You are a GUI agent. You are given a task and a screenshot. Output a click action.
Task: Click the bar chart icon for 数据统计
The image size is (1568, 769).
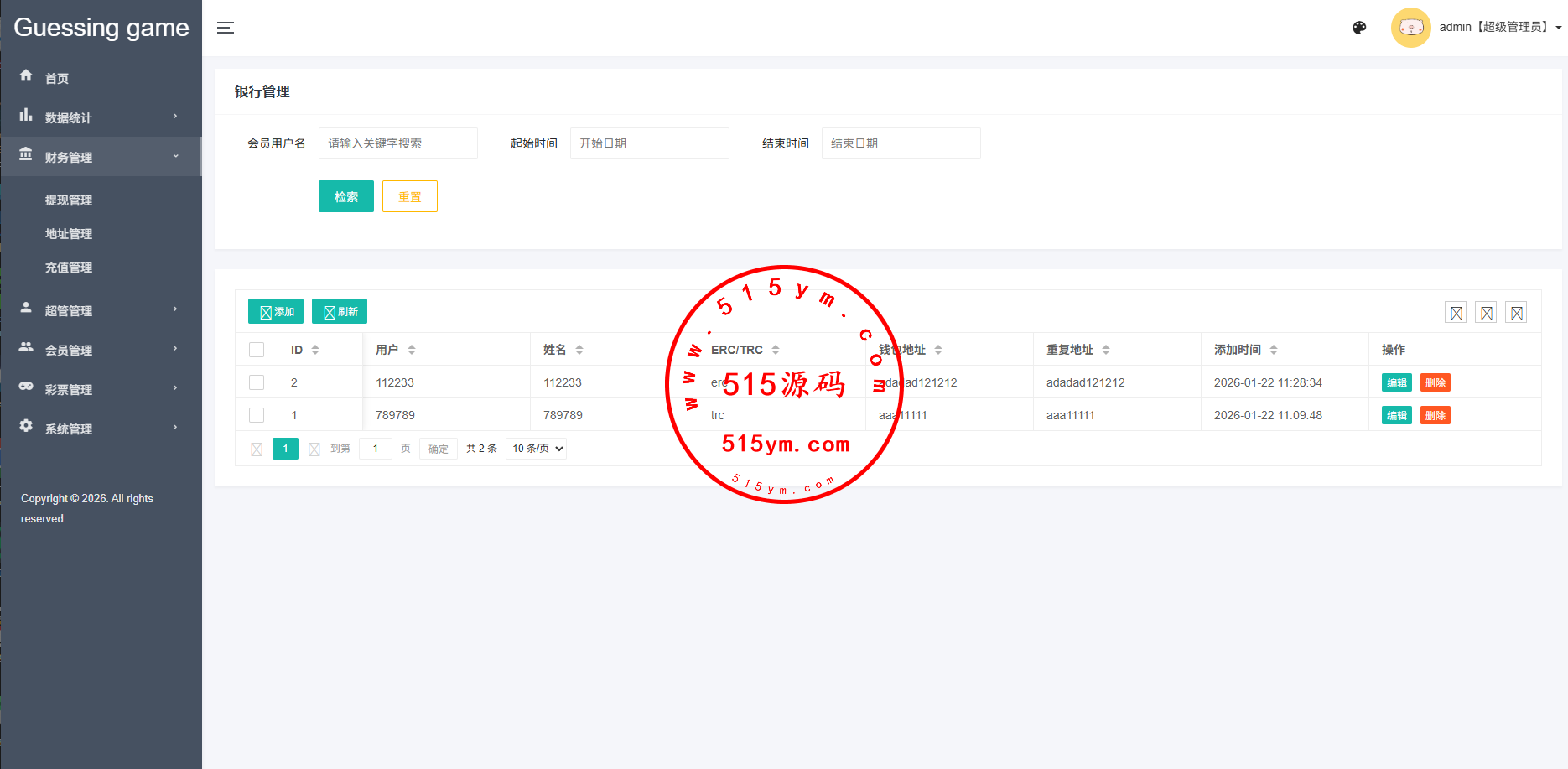point(26,115)
